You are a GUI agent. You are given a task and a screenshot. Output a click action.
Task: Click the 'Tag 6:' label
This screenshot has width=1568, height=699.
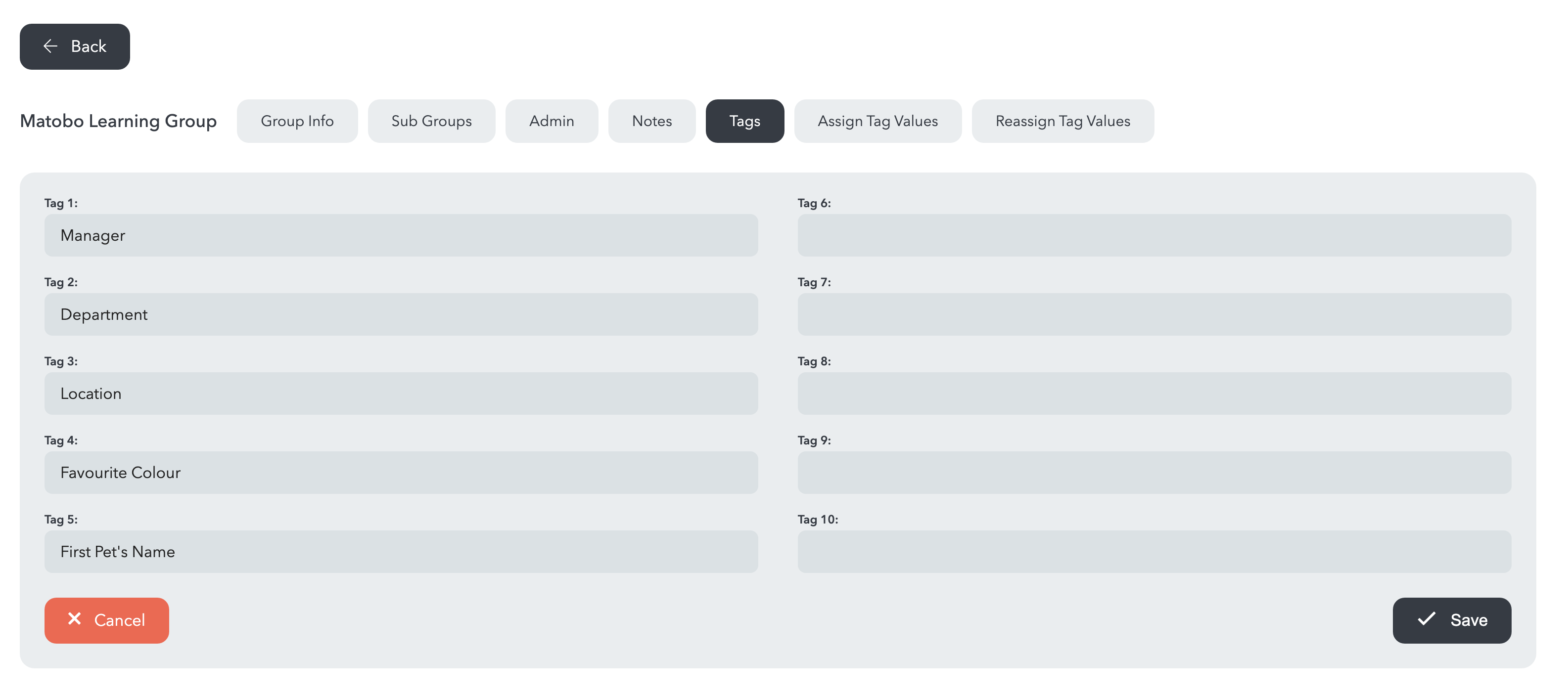(x=814, y=203)
